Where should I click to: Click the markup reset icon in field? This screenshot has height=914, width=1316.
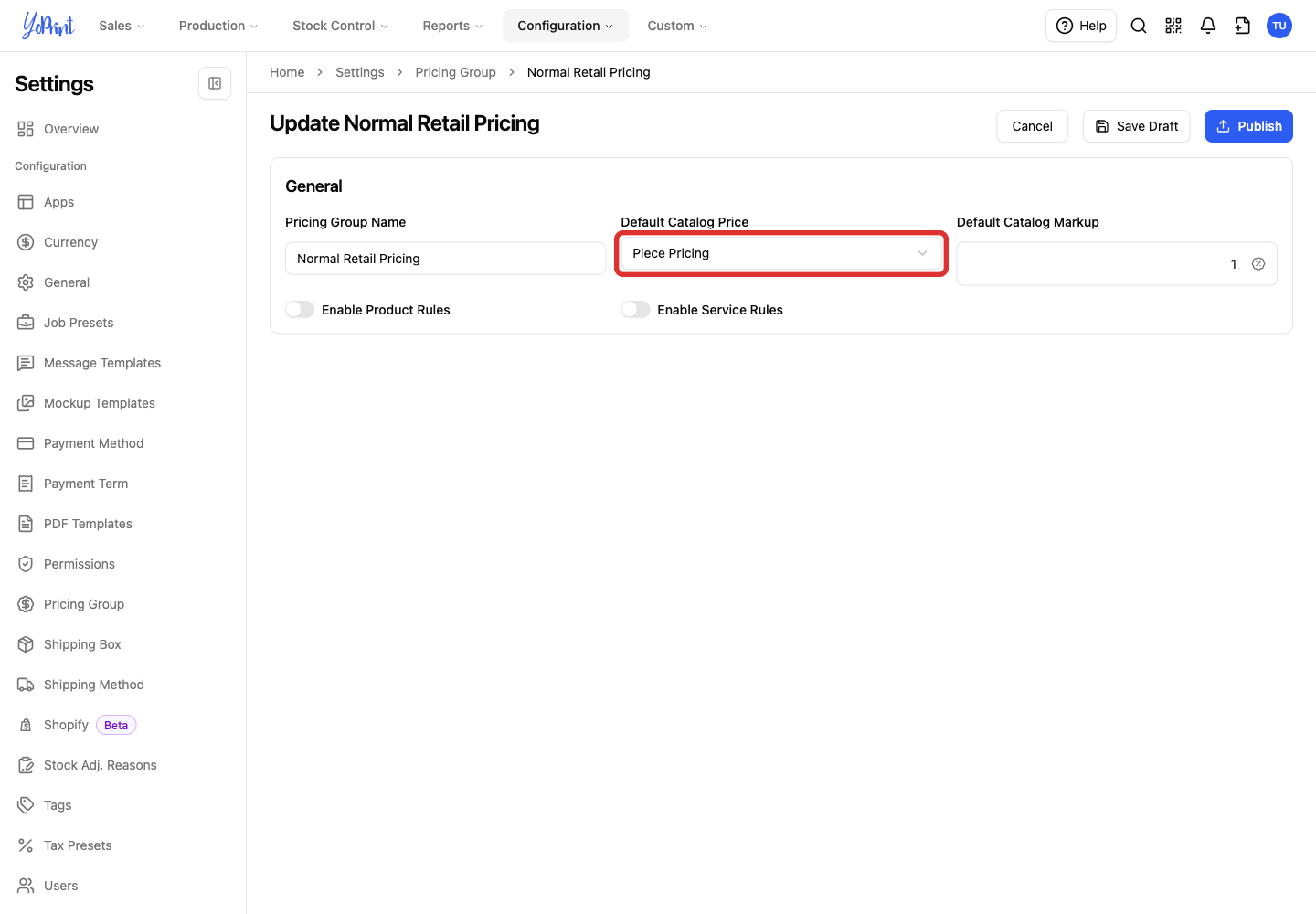pyautogui.click(x=1258, y=264)
